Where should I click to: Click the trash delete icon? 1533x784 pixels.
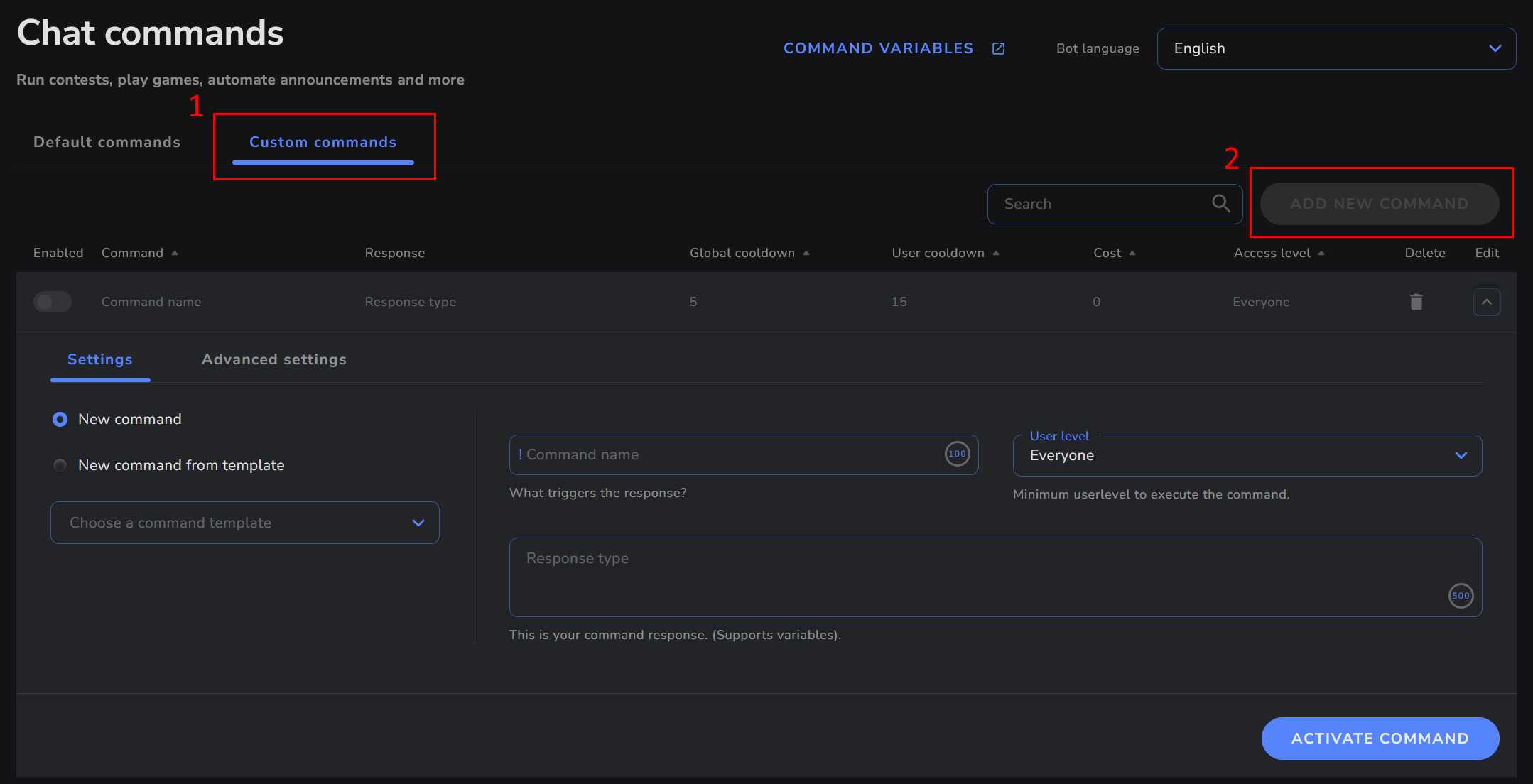click(1416, 302)
